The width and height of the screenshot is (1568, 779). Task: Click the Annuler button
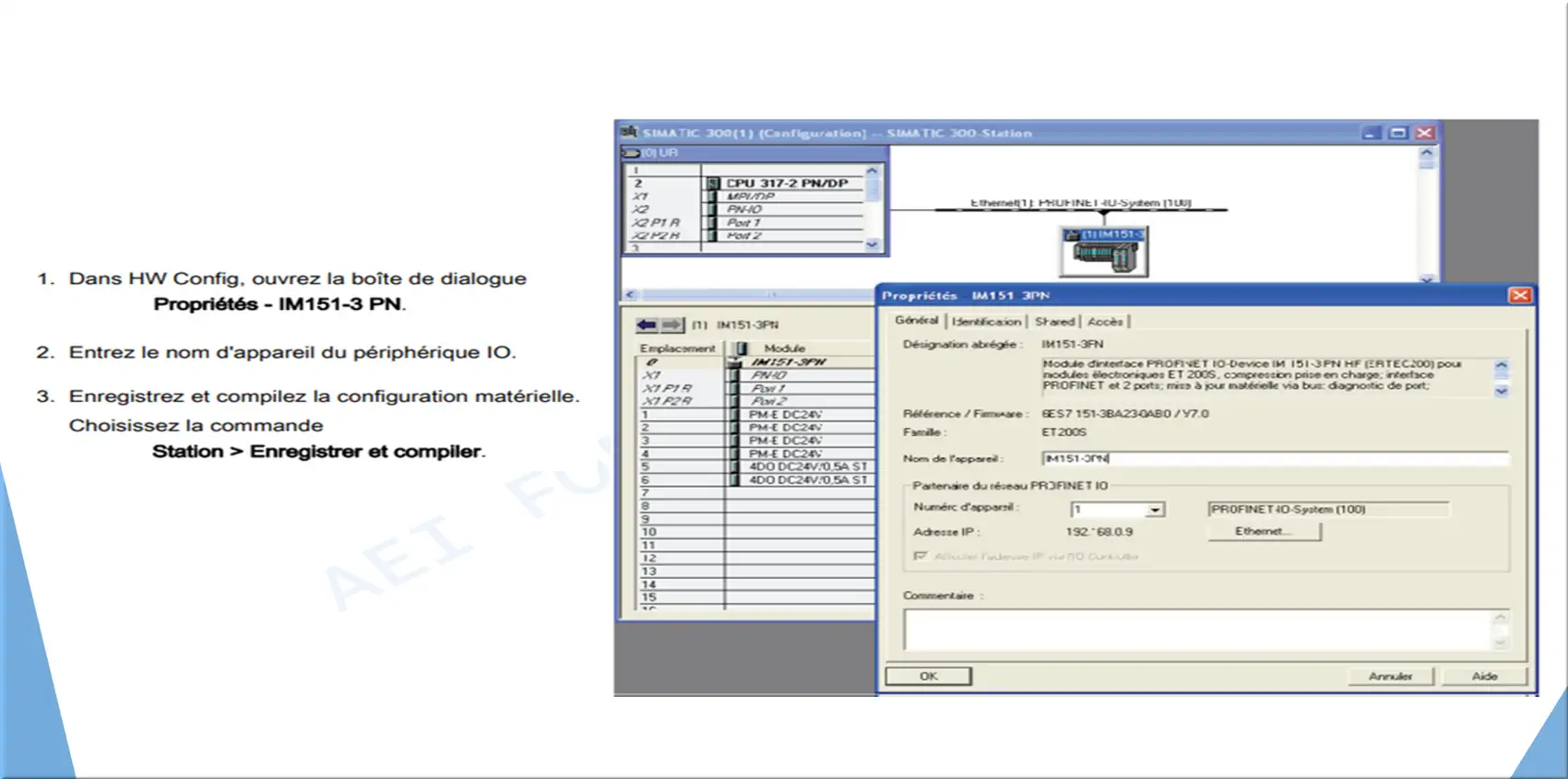[x=1390, y=676]
